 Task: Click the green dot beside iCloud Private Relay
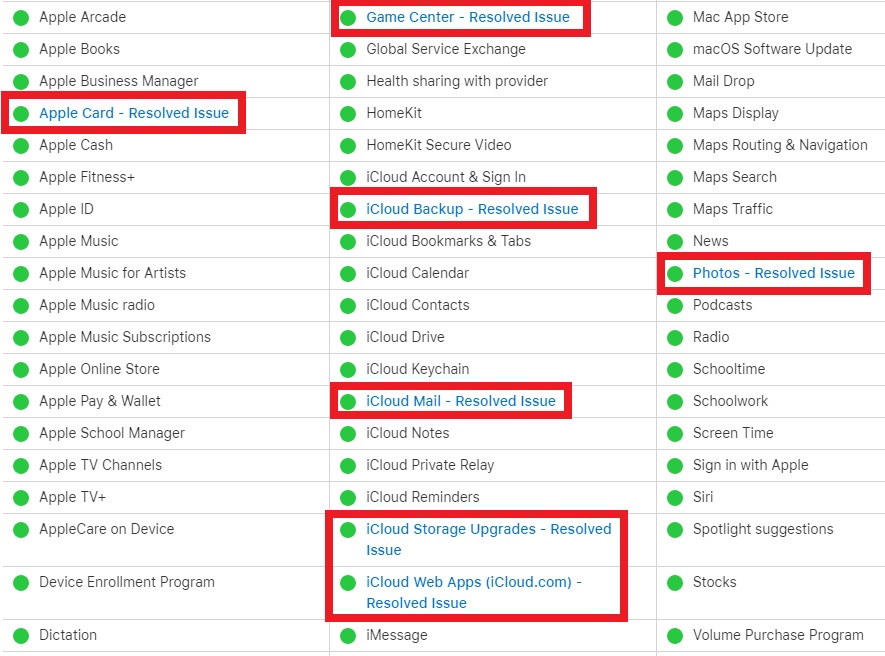348,466
